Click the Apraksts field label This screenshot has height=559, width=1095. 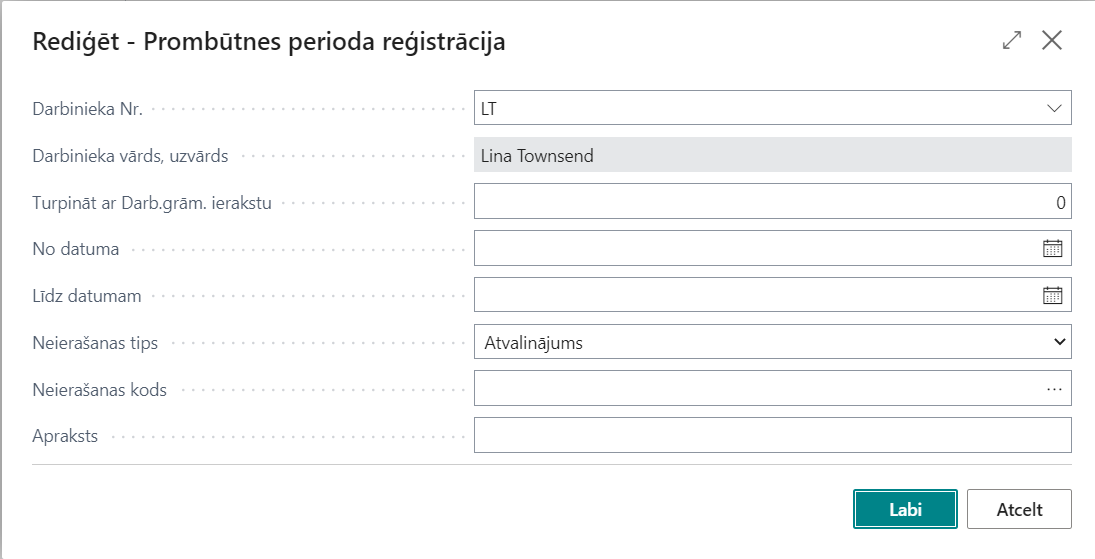[65, 436]
